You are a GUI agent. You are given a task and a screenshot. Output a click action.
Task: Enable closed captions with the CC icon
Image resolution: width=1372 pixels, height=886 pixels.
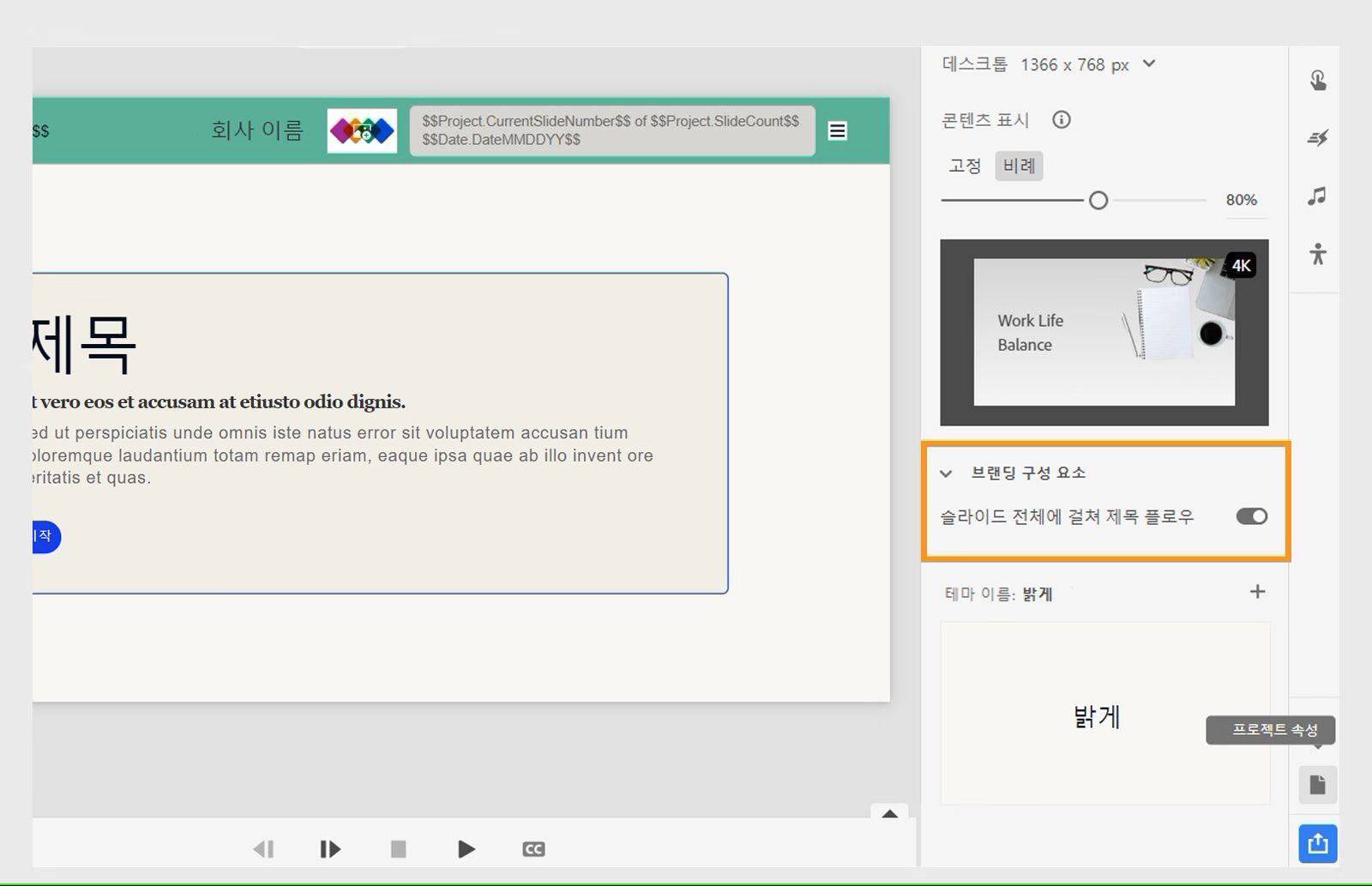tap(533, 848)
